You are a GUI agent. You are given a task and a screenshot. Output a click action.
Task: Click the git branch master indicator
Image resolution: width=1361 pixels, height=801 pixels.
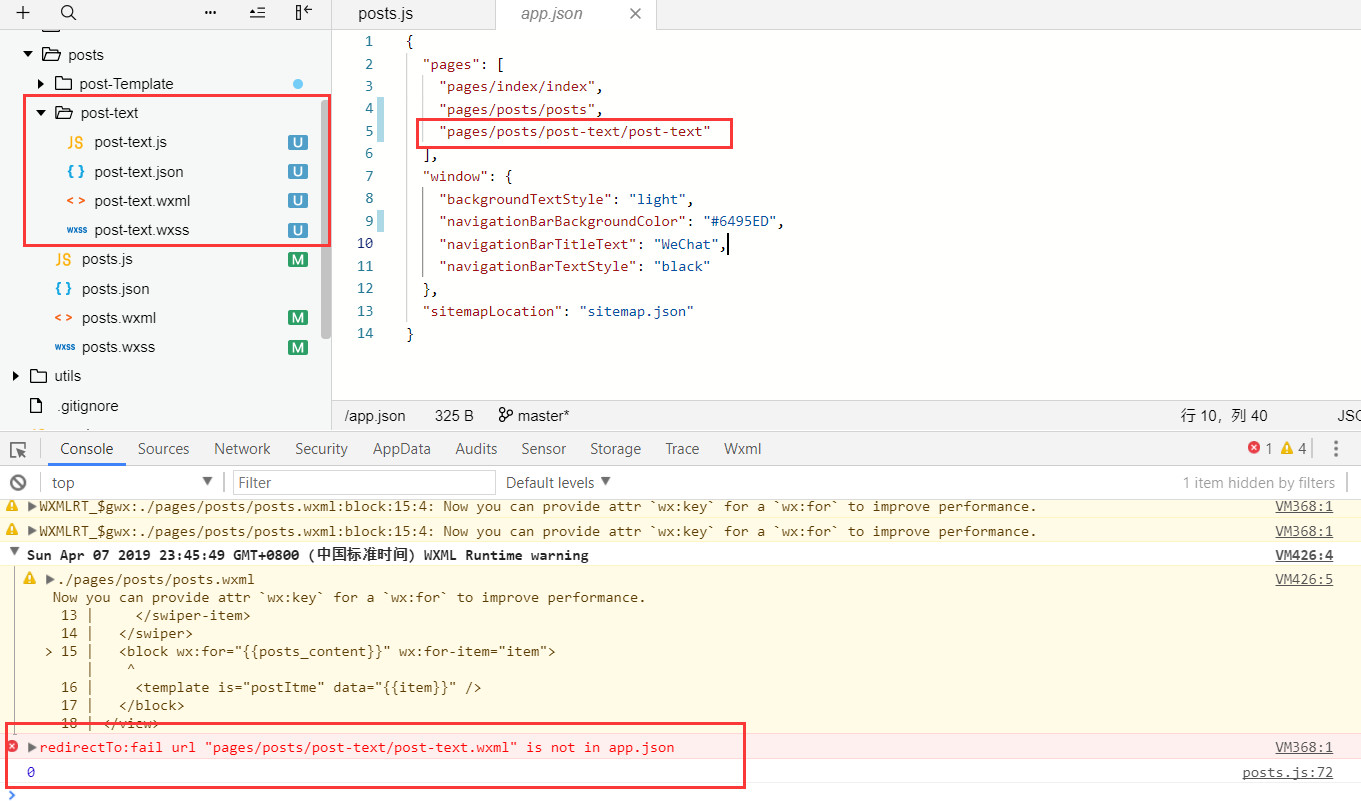(x=534, y=416)
